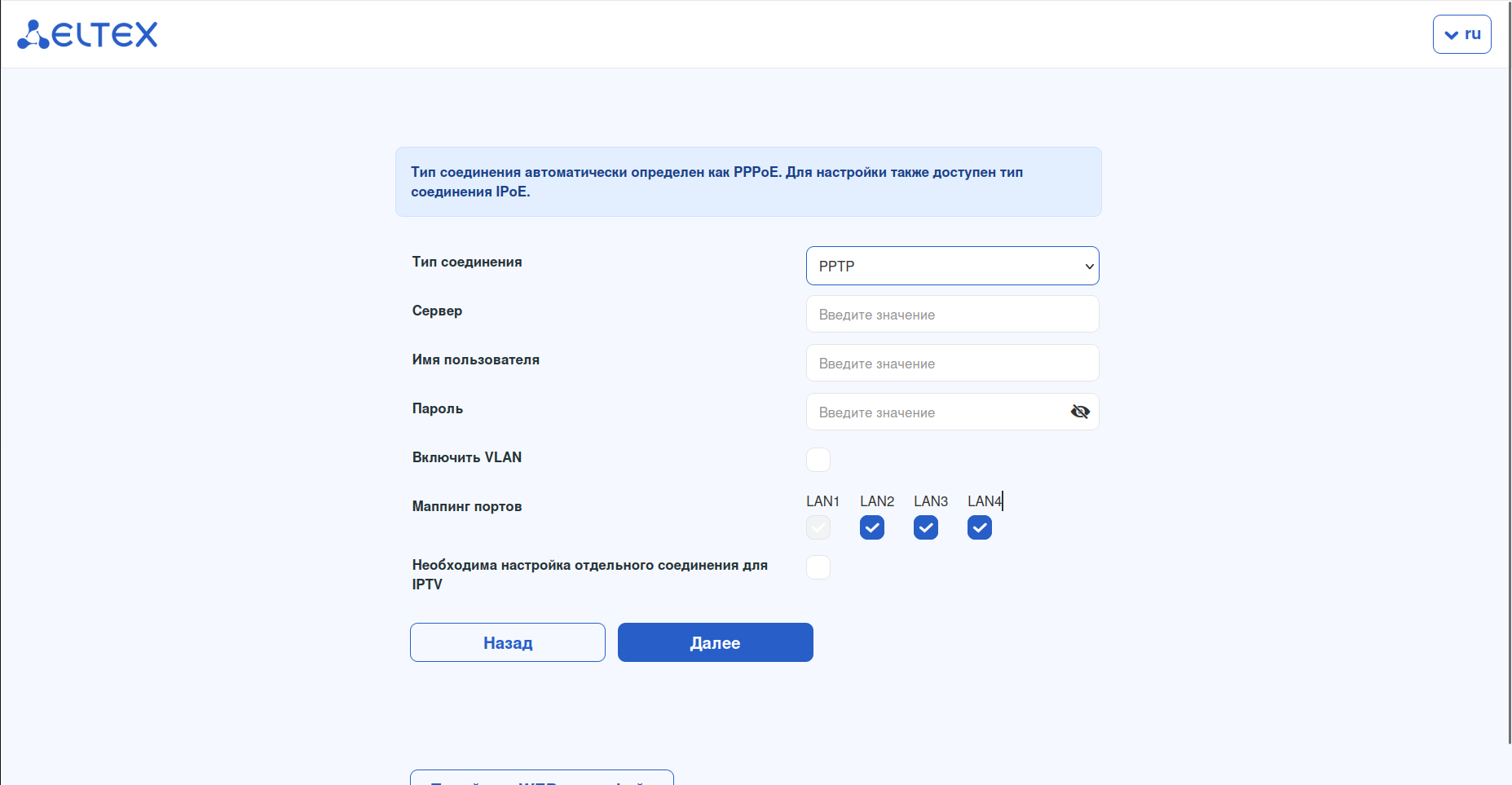1512x785 pixels.
Task: Expand the Тип соединения dropdown showing PPTP
Action: 952,266
